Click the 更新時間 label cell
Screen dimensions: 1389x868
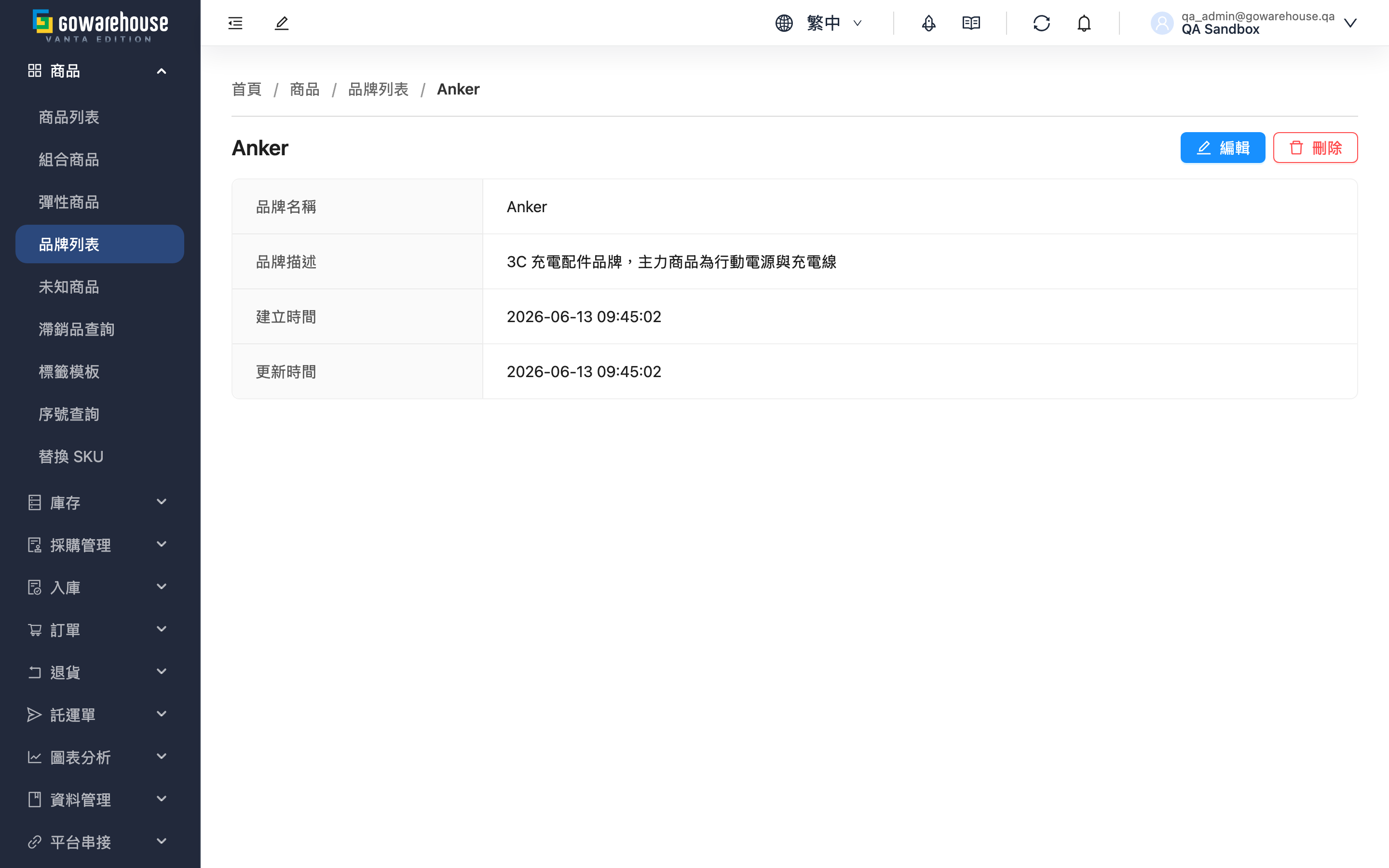click(357, 371)
